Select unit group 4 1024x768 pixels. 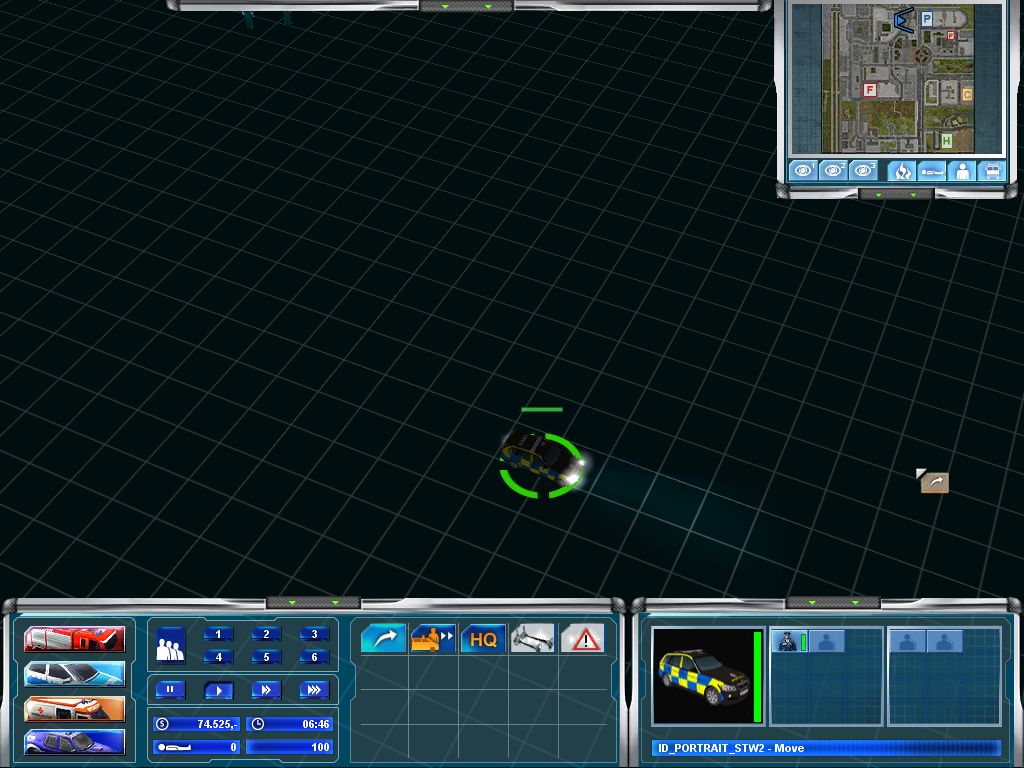pos(218,657)
